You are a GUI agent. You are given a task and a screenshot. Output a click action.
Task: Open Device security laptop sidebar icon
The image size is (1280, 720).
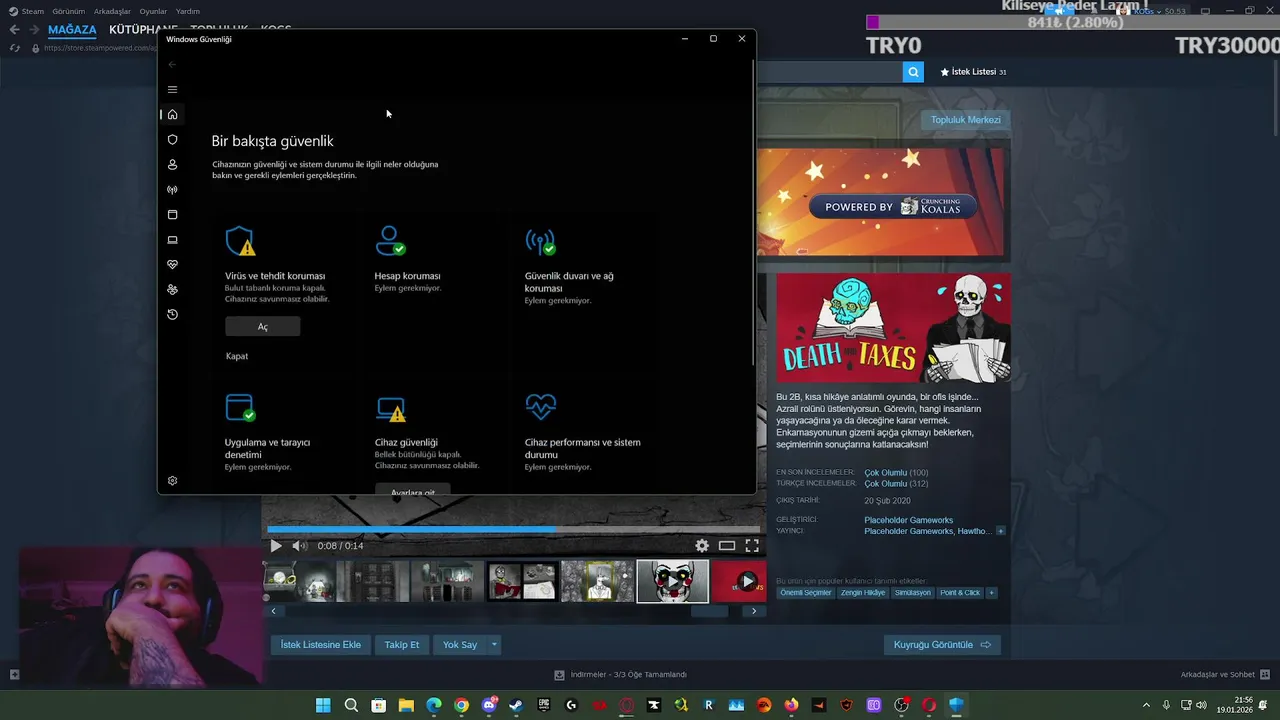click(172, 239)
